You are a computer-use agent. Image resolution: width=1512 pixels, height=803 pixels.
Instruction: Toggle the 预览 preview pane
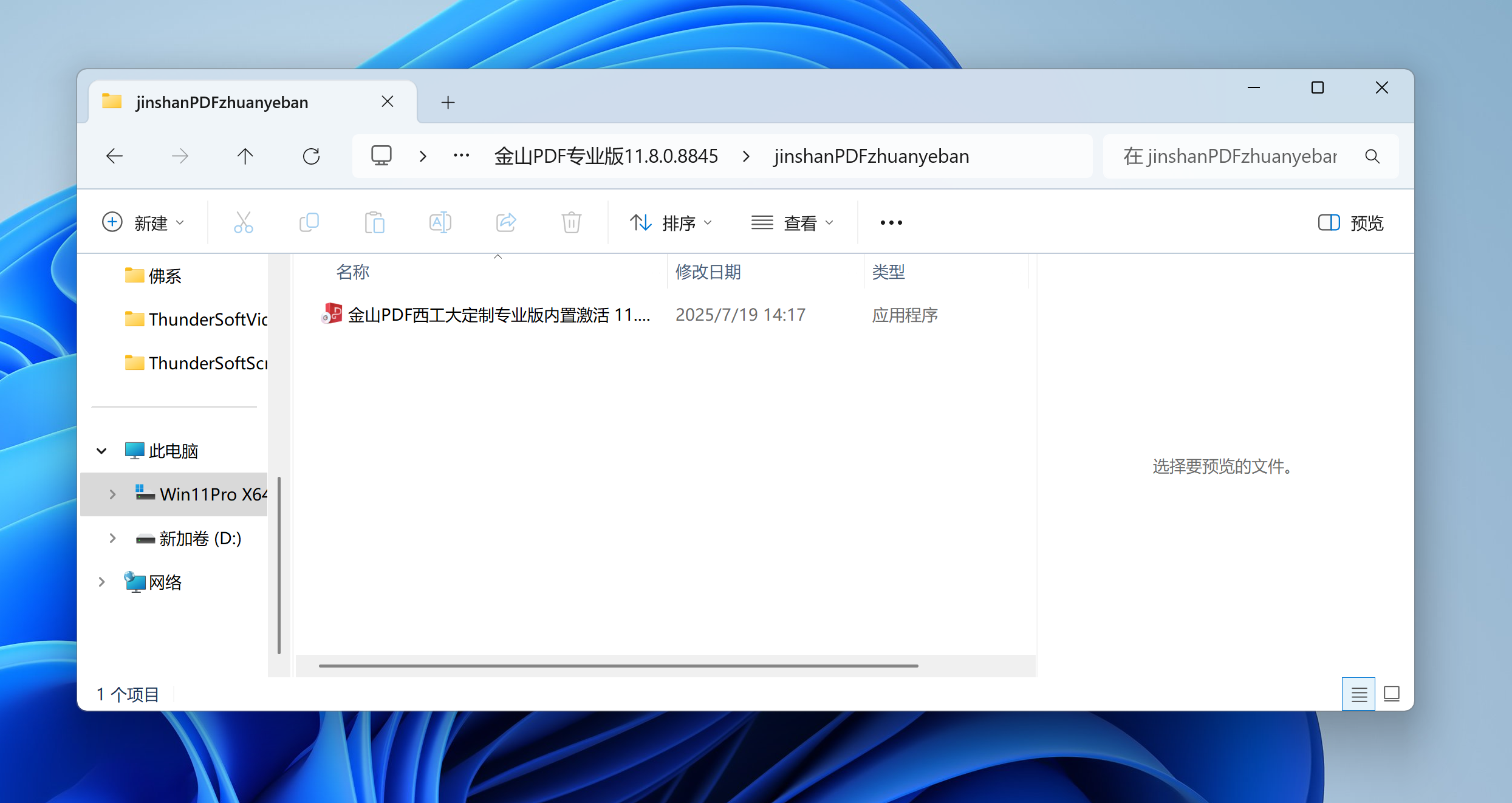pyautogui.click(x=1351, y=223)
